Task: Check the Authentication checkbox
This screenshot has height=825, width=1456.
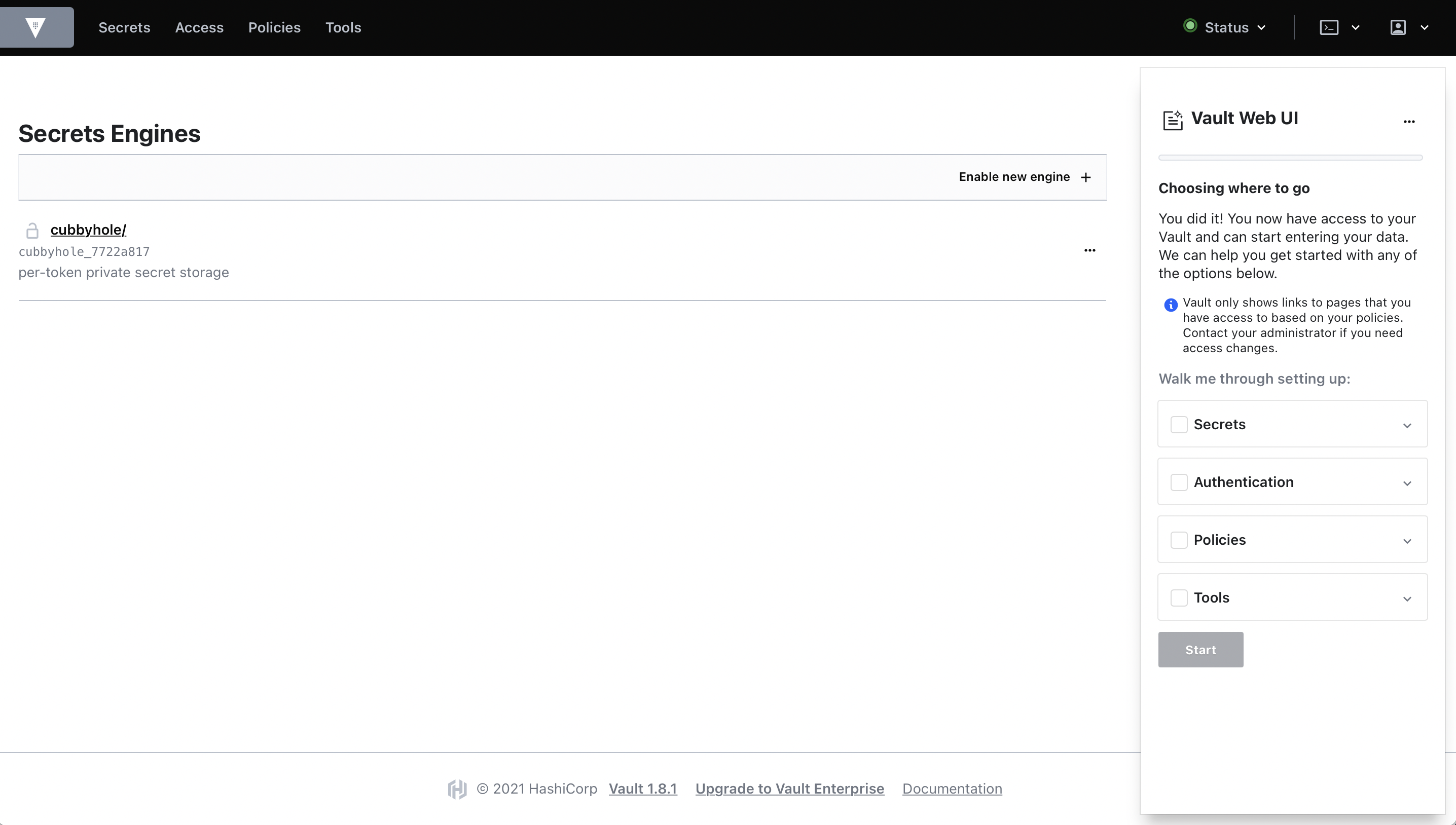Action: tap(1179, 482)
